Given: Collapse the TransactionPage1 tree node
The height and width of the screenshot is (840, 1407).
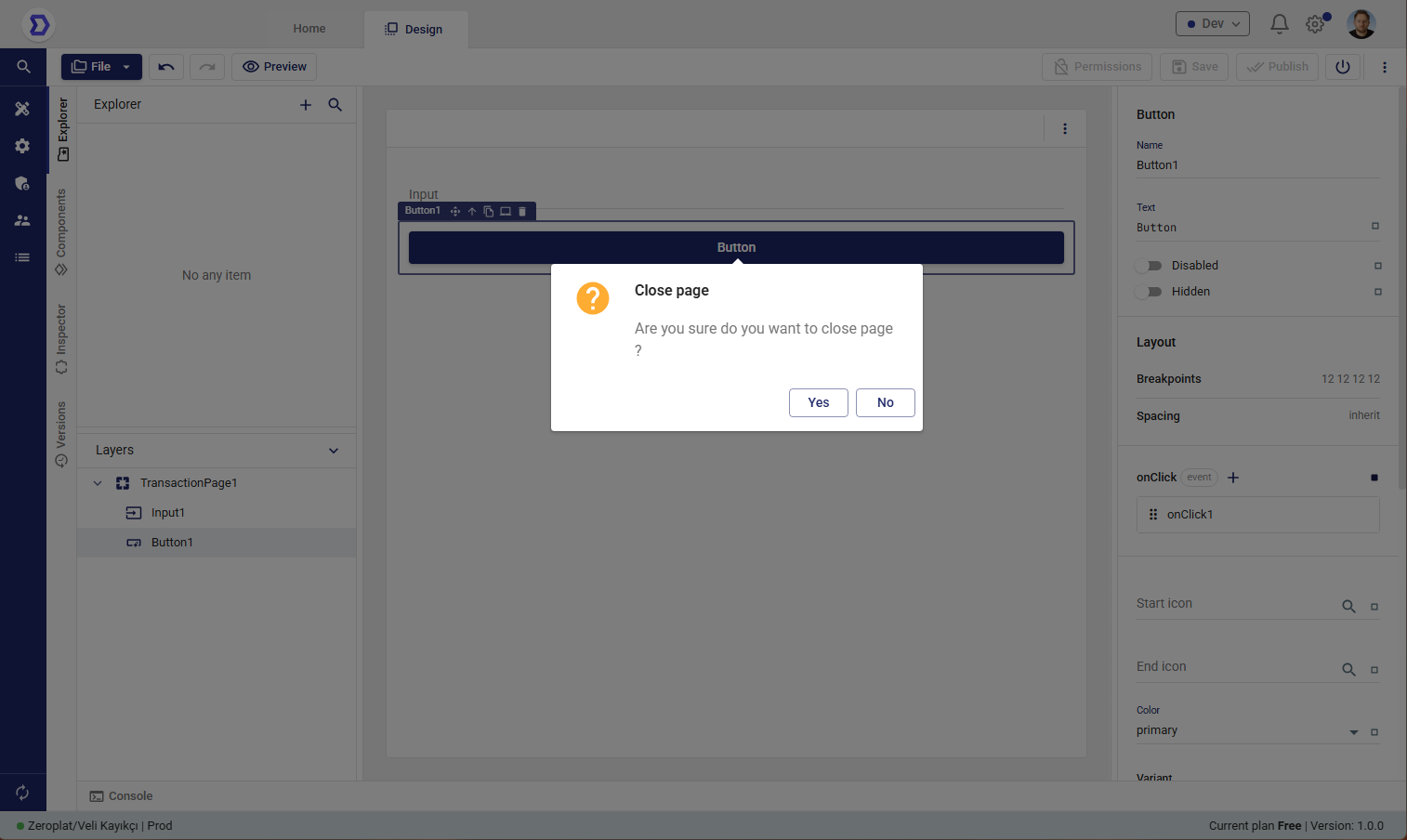Looking at the screenshot, I should (98, 483).
